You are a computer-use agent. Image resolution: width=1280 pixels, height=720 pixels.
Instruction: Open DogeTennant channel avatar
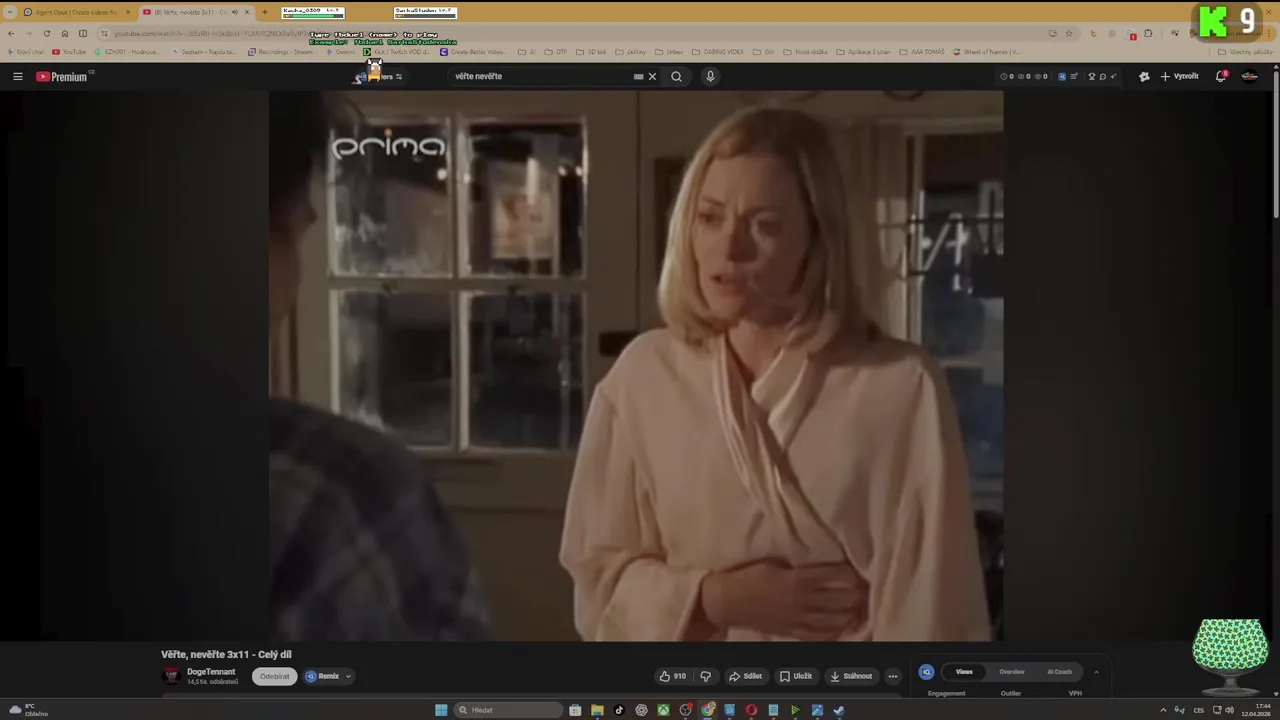click(x=171, y=676)
